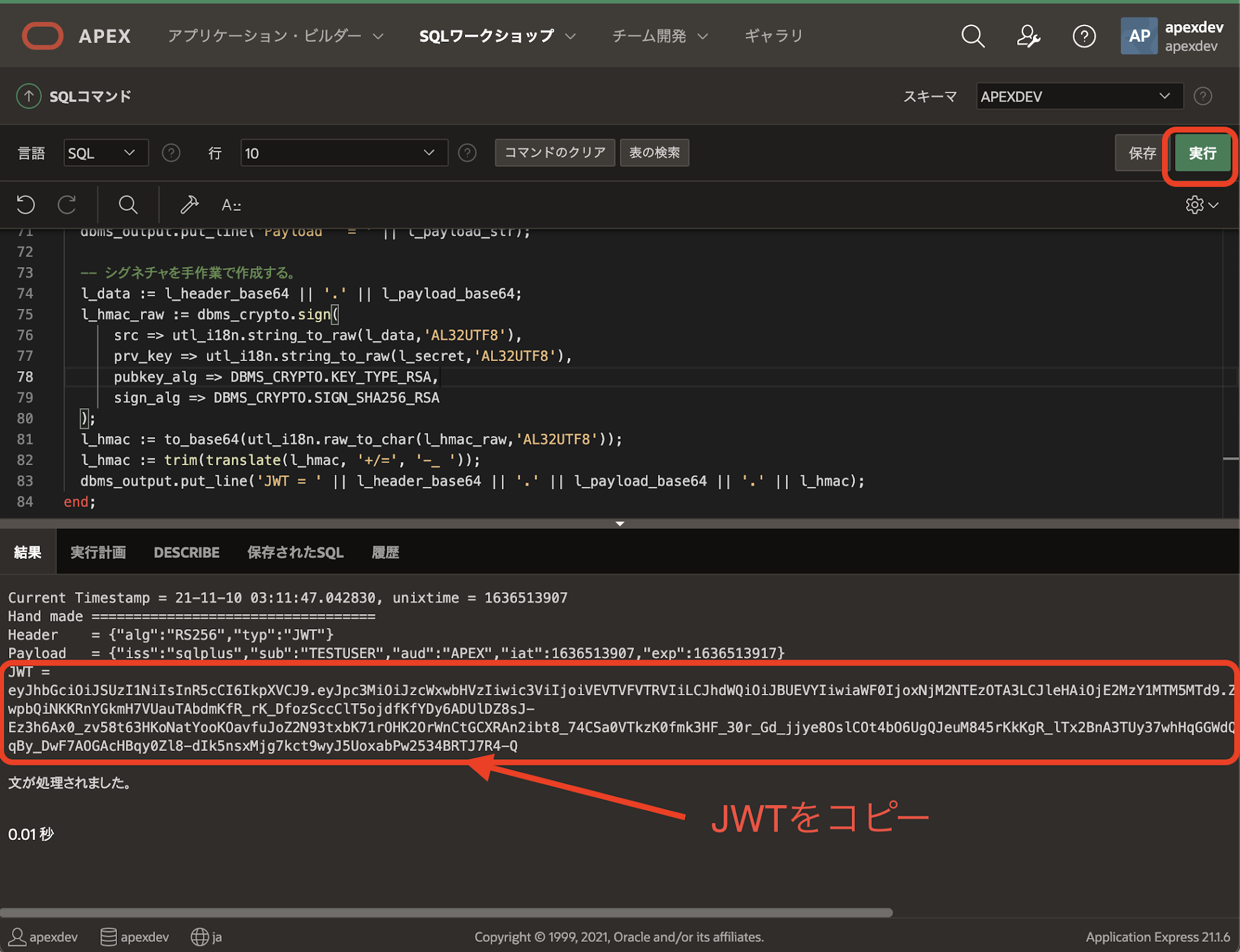The width and height of the screenshot is (1240, 952).
Task: Open the administration user-wrench icon
Action: [x=1028, y=36]
